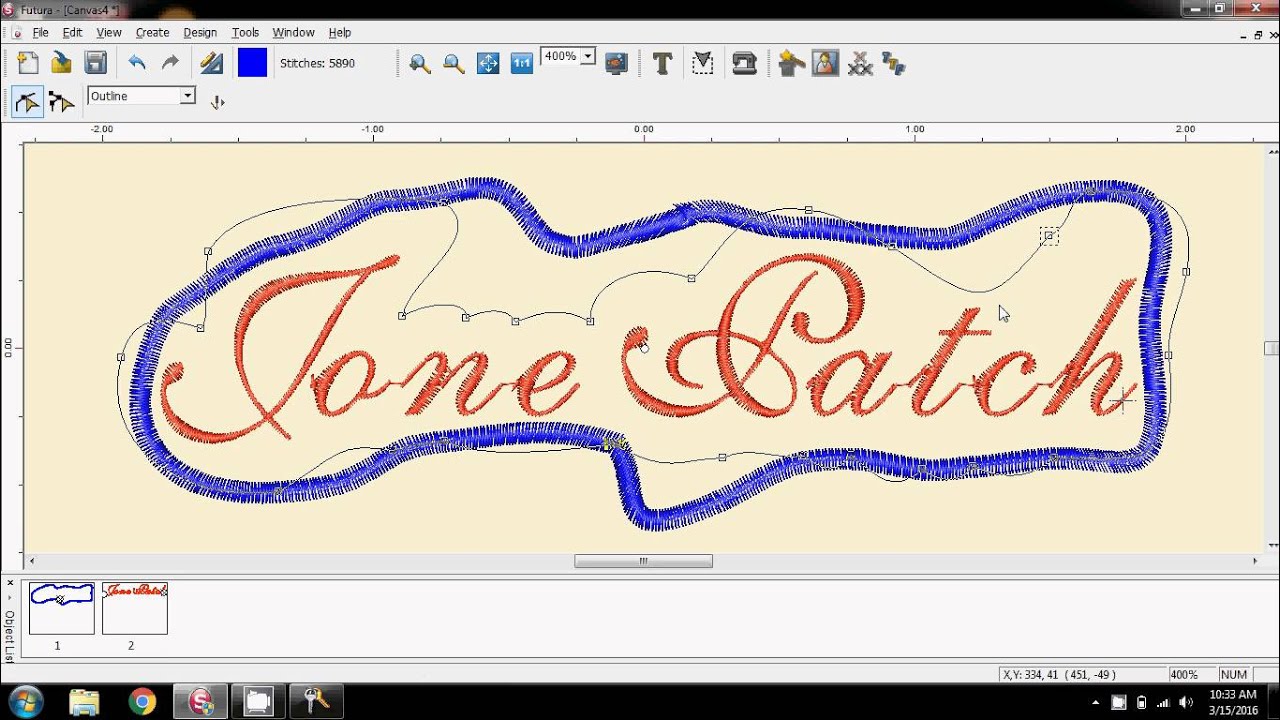1280x720 pixels.
Task: Open the cross stitch tool icon
Action: coord(860,64)
